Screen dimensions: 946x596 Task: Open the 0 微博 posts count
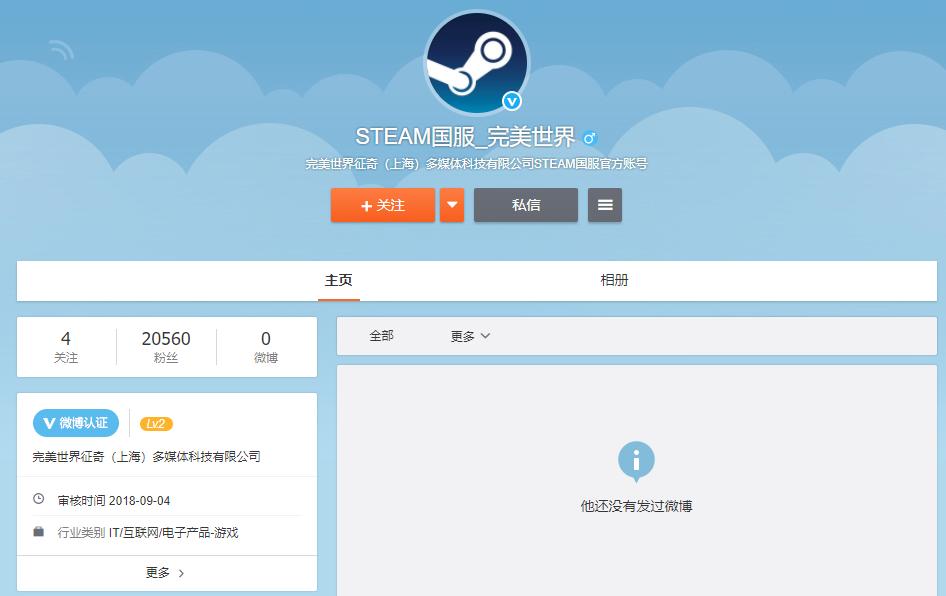pyautogui.click(x=265, y=347)
